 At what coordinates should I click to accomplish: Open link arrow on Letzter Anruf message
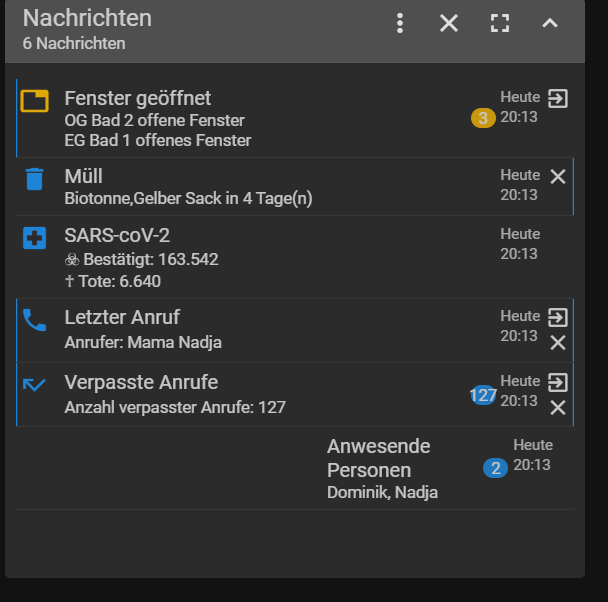coord(558,318)
